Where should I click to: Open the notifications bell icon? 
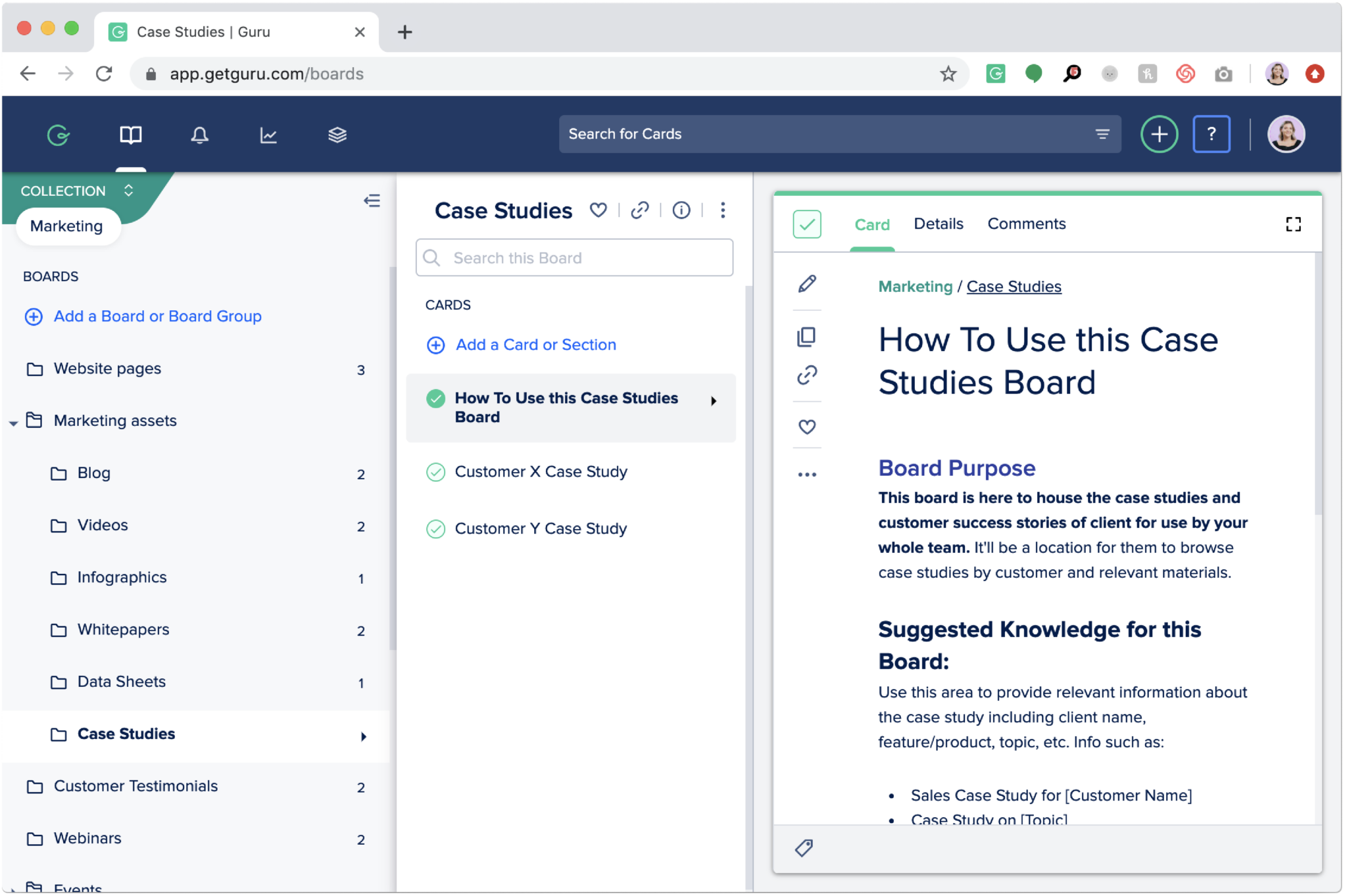199,135
